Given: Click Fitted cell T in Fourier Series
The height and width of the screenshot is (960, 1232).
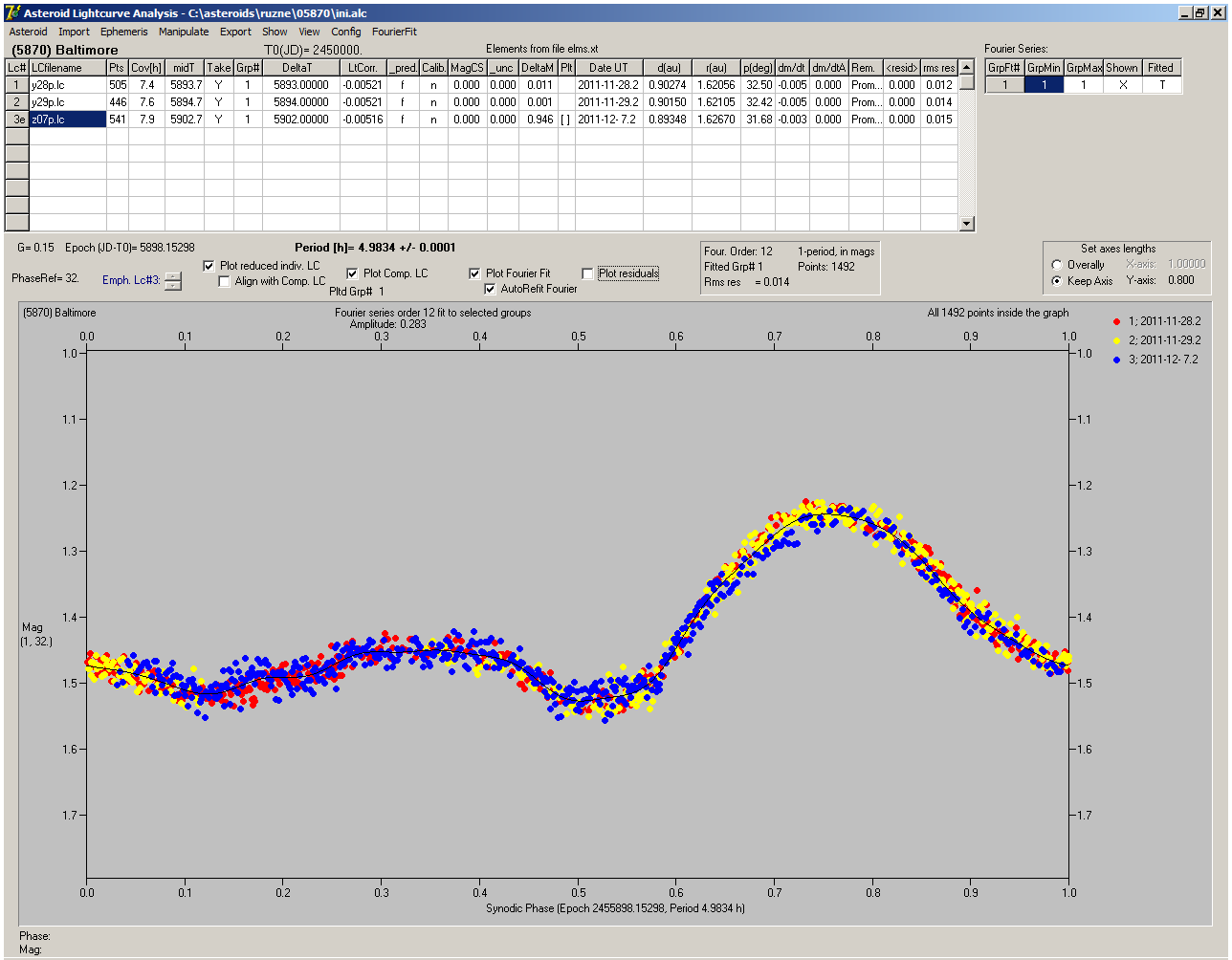Looking at the screenshot, I should click(1161, 85).
